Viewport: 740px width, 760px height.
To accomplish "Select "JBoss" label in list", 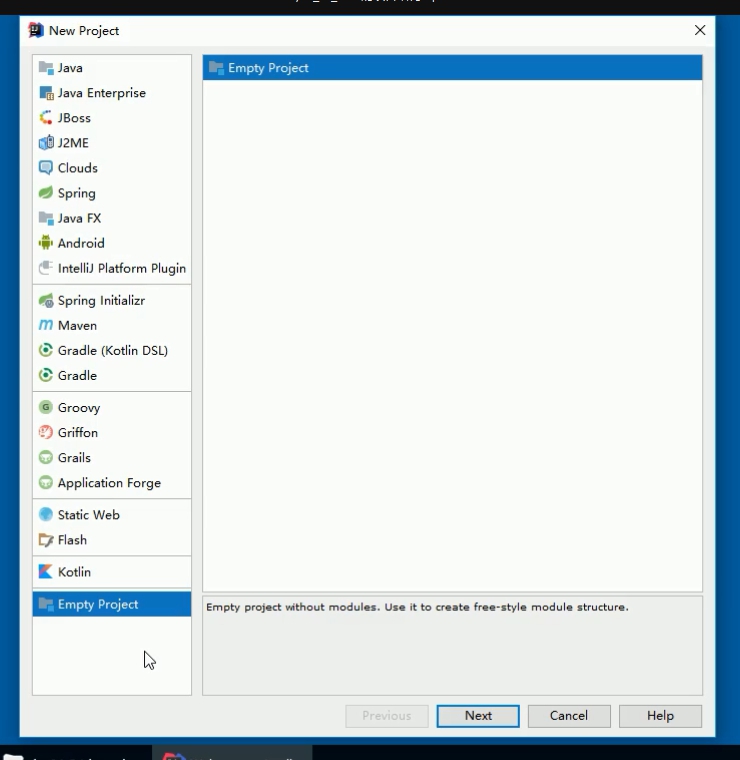I will tap(74, 118).
